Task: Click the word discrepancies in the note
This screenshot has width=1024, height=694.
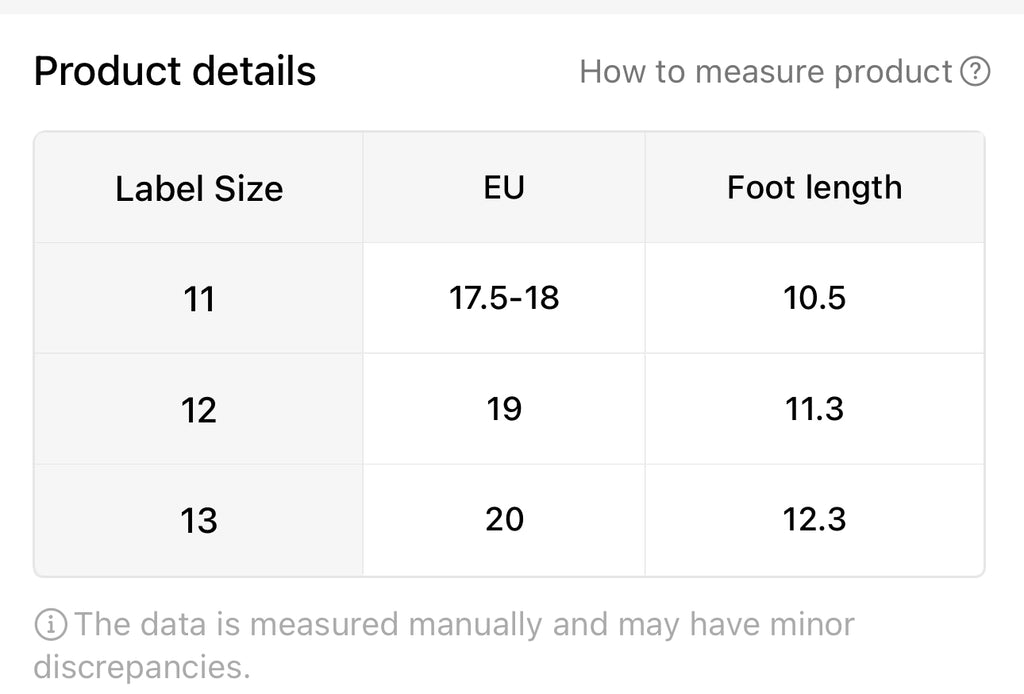Action: (x=142, y=667)
